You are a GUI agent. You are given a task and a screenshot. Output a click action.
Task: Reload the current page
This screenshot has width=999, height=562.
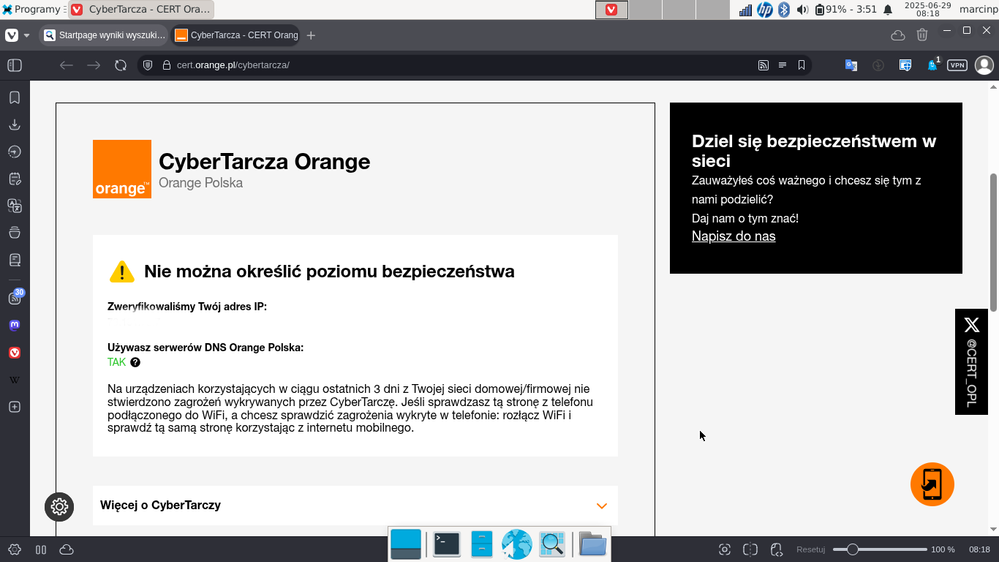point(120,65)
